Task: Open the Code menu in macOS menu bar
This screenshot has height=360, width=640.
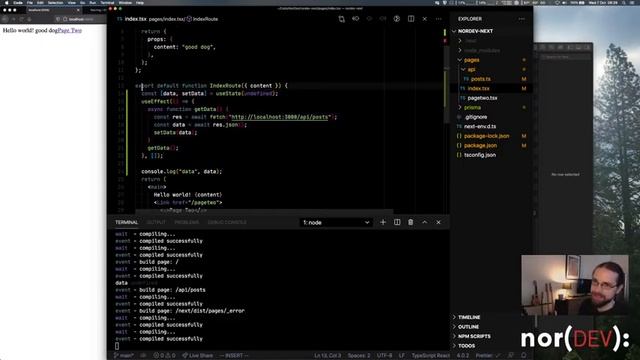Action: pos(18,2)
